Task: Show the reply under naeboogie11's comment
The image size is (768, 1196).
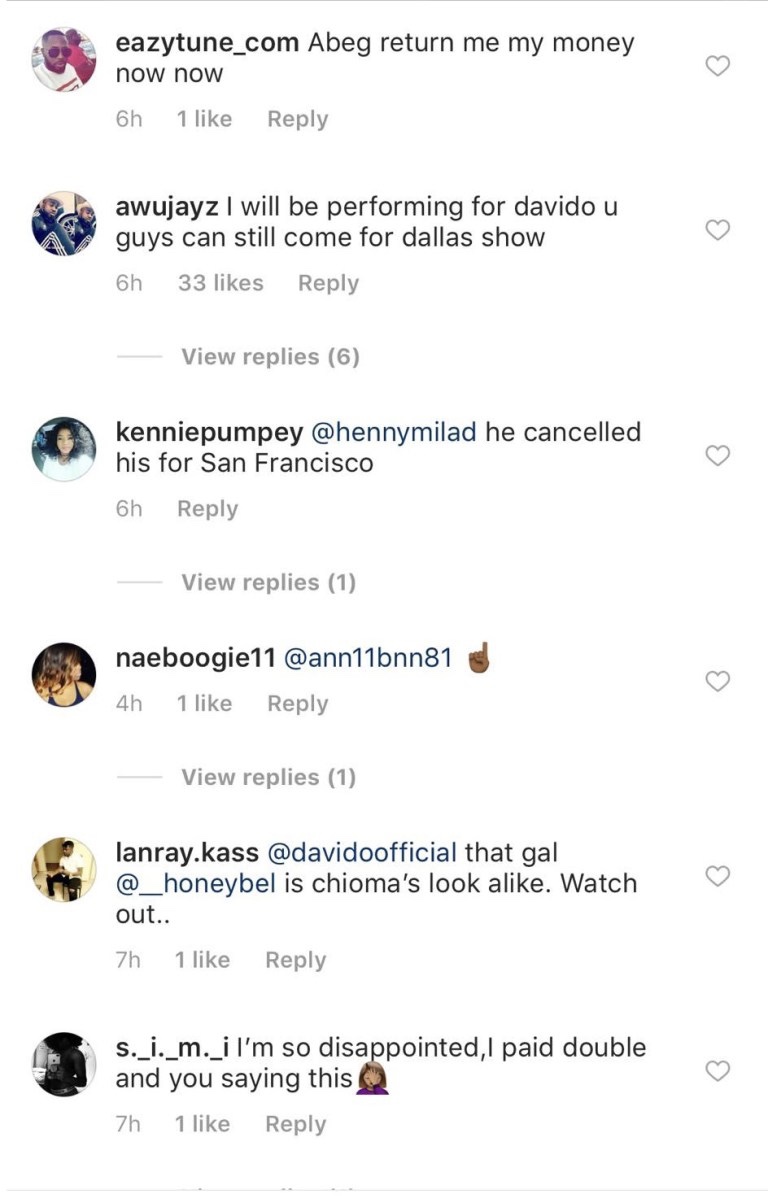Action: click(268, 777)
